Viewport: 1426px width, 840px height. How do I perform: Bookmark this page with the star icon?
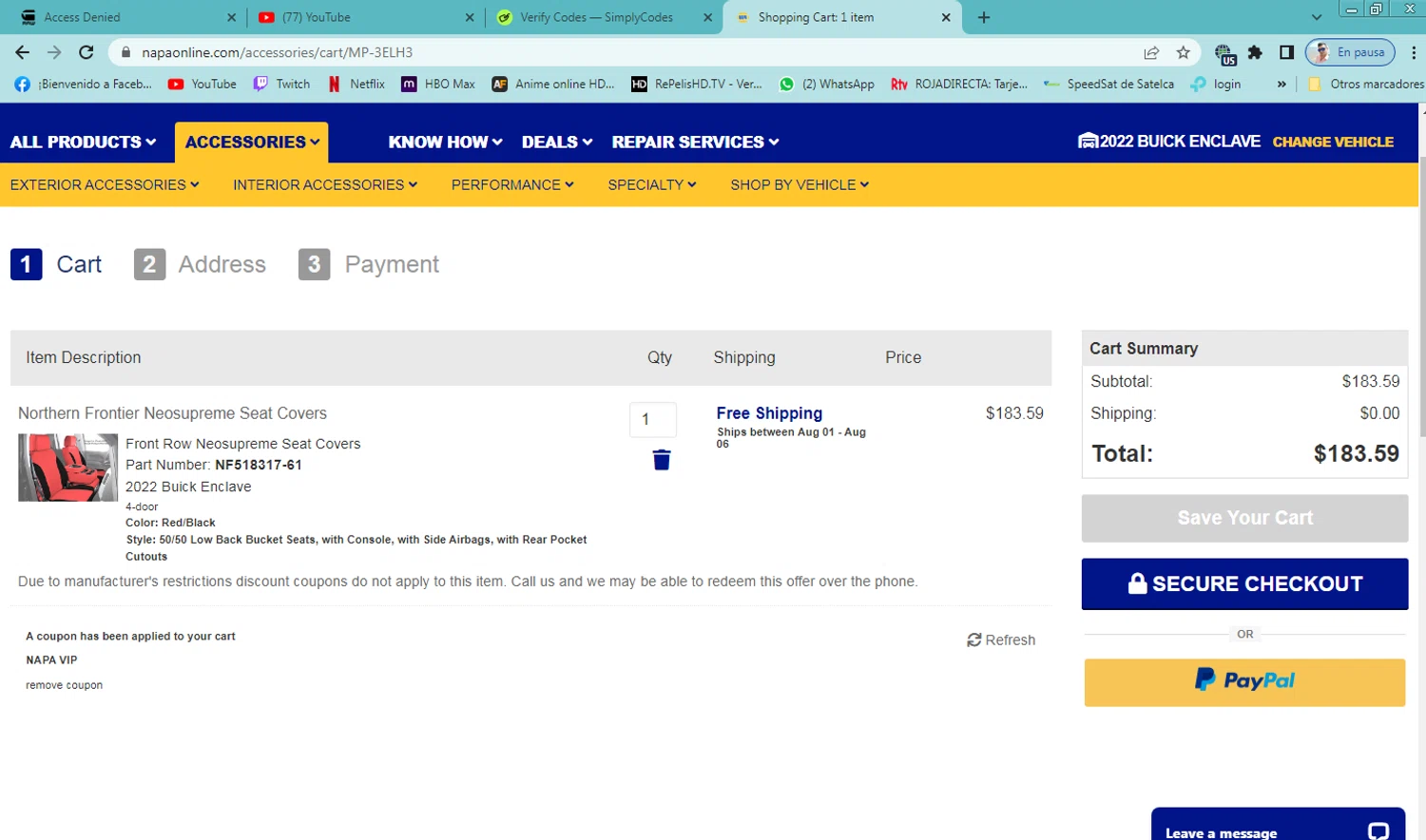(x=1183, y=52)
